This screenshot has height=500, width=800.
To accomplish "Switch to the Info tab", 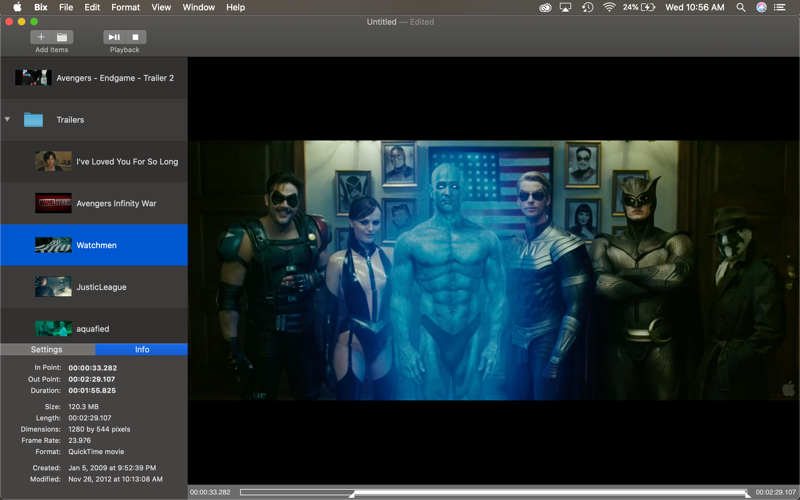I will pos(141,350).
